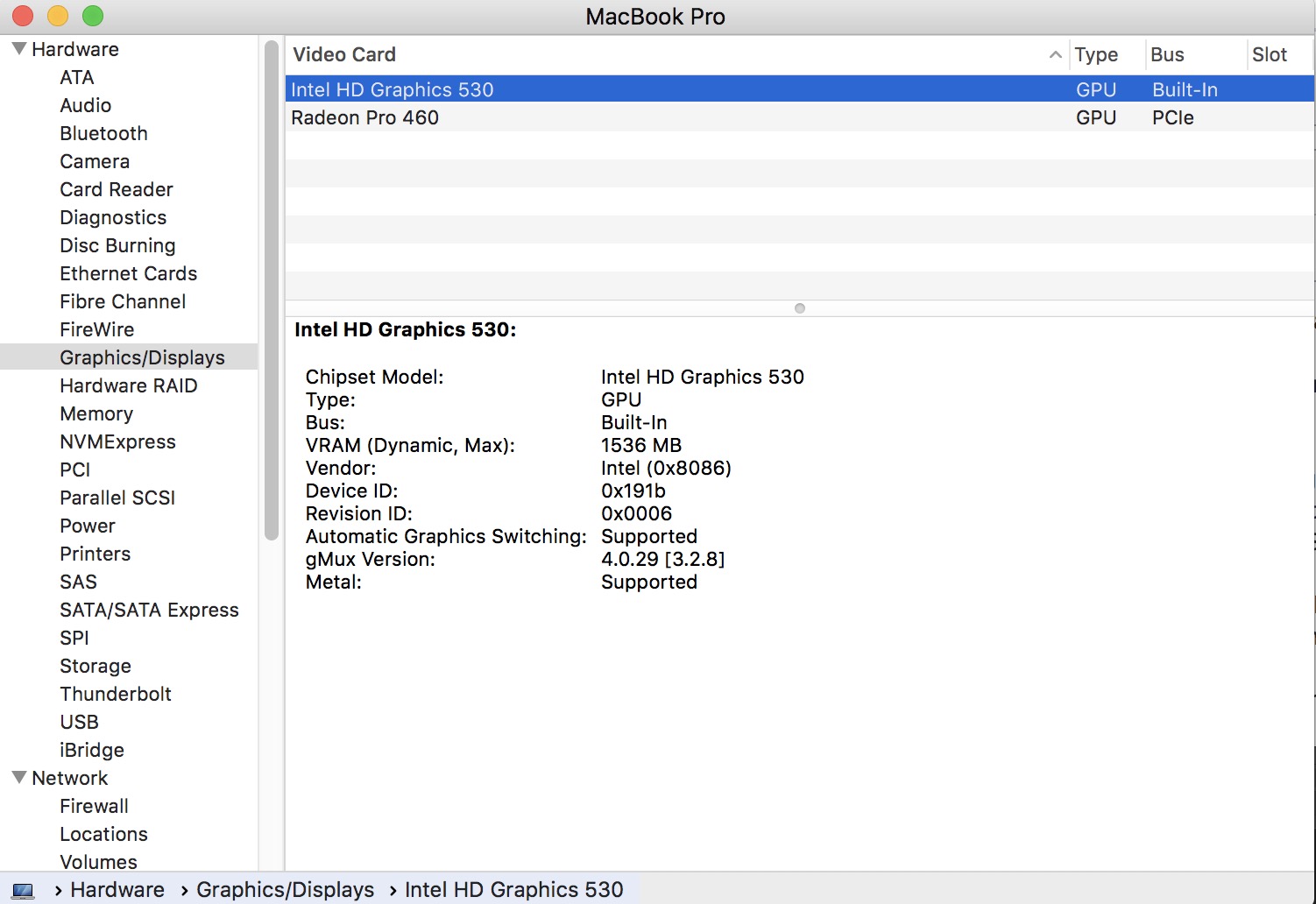Collapse the Hardware section triangle

(19, 48)
